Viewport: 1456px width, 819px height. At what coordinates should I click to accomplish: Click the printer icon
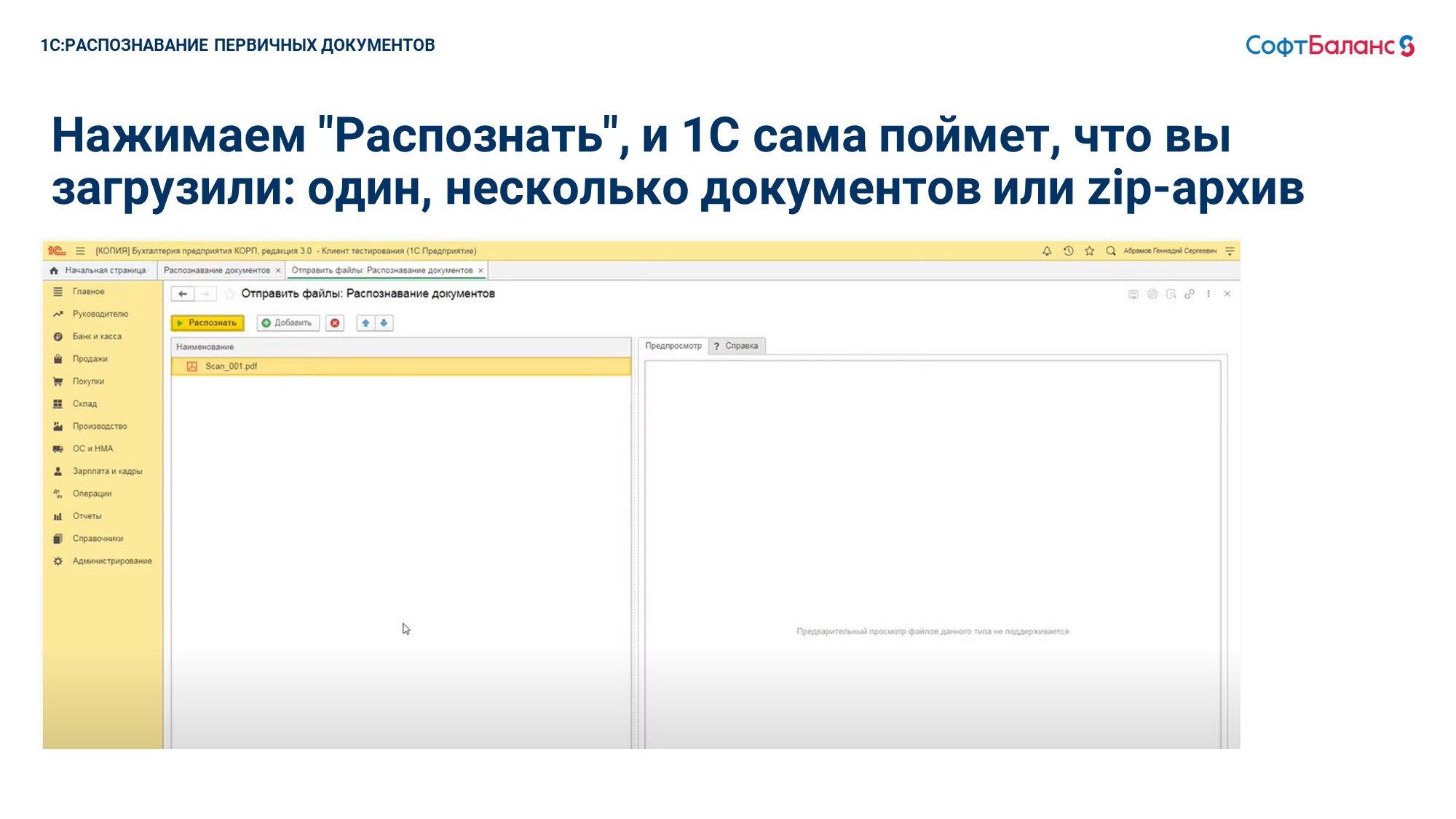click(x=1152, y=294)
